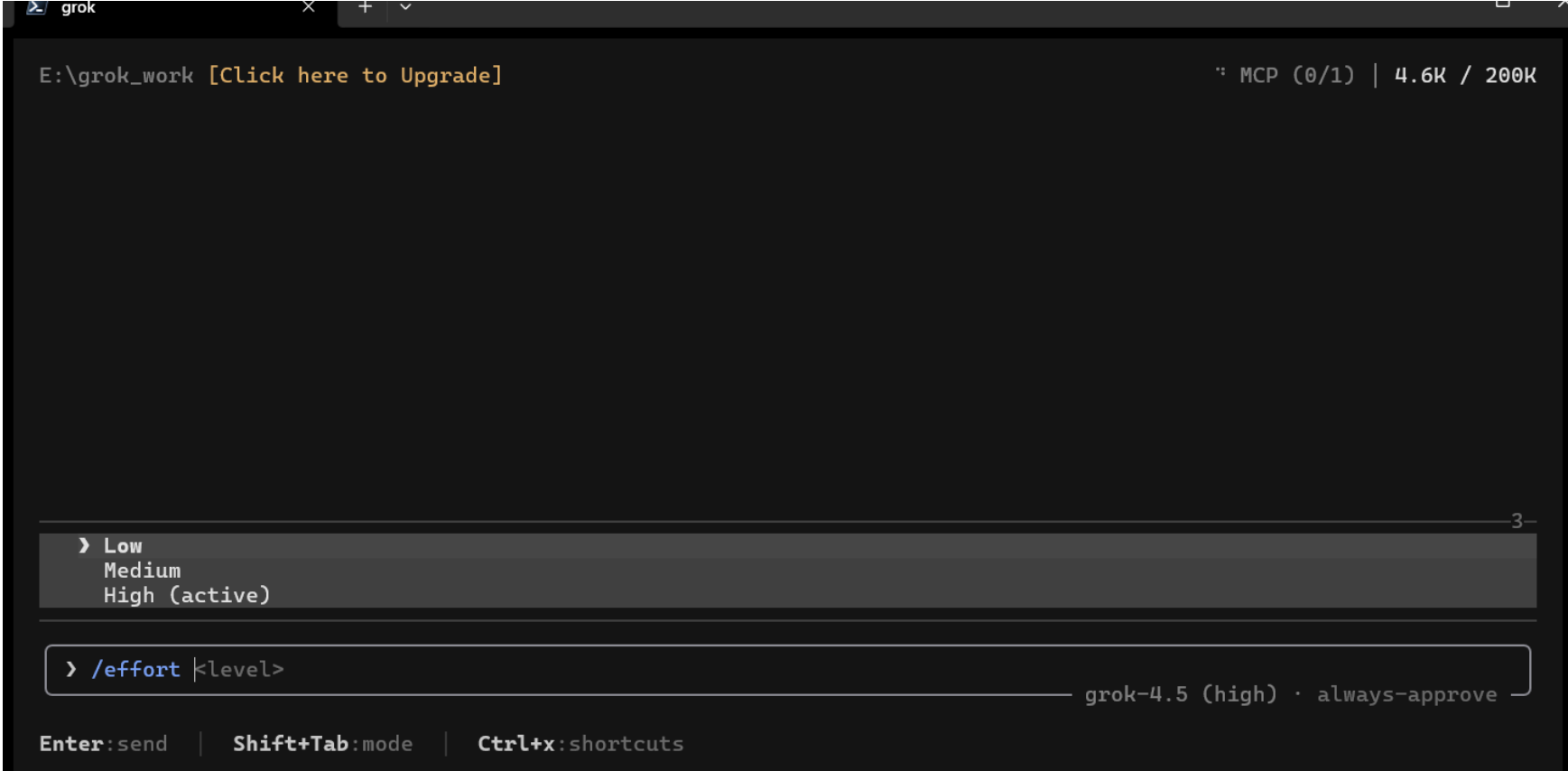This screenshot has width=1568, height=771.
Task: Select the Low effort level option
Action: click(x=787, y=545)
